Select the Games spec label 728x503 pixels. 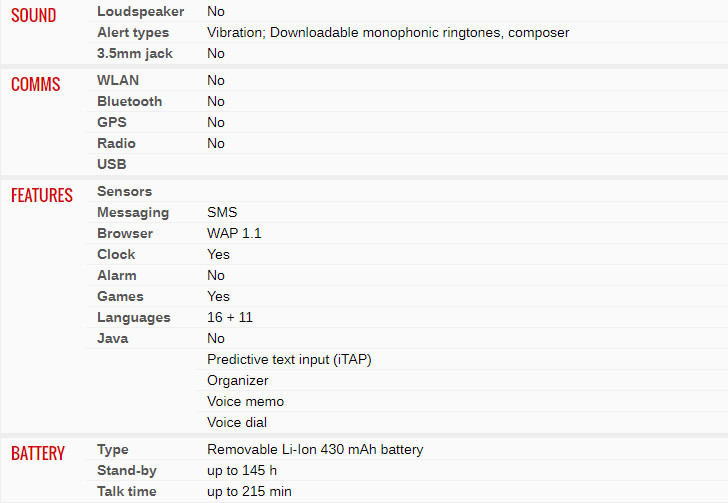coord(120,296)
